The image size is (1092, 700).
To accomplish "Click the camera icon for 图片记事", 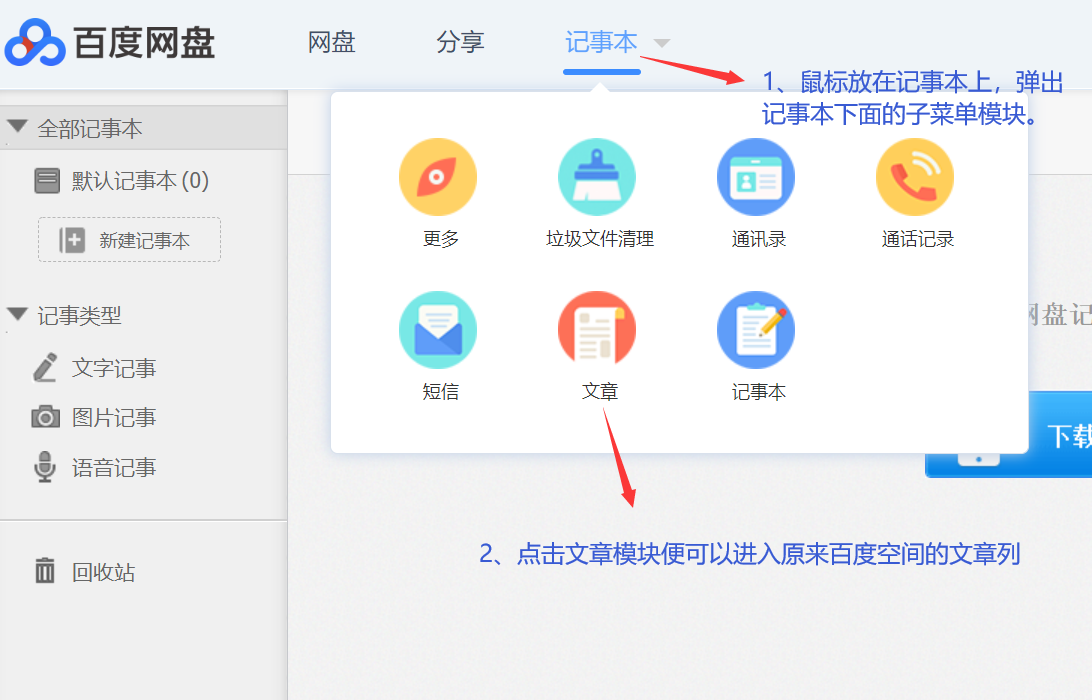I will 45,417.
